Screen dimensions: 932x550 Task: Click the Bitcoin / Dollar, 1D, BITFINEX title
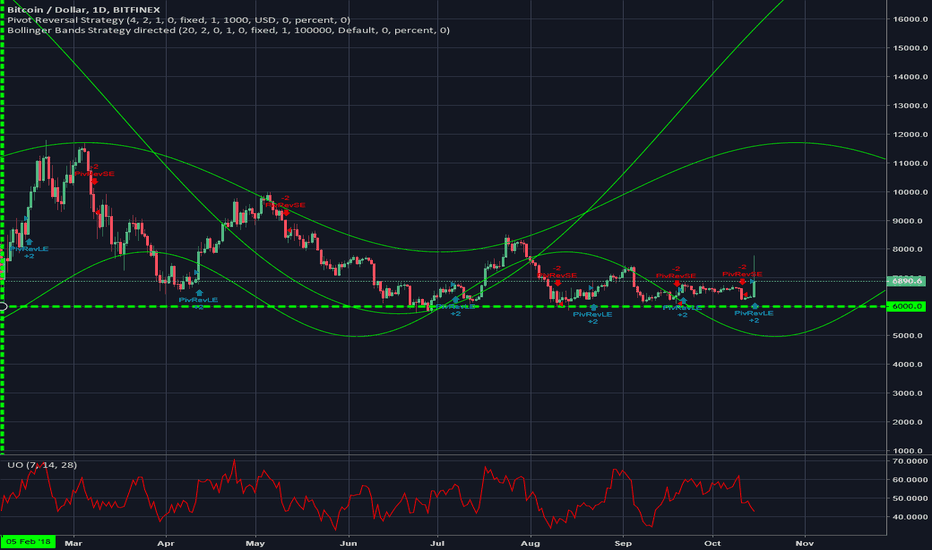(83, 10)
